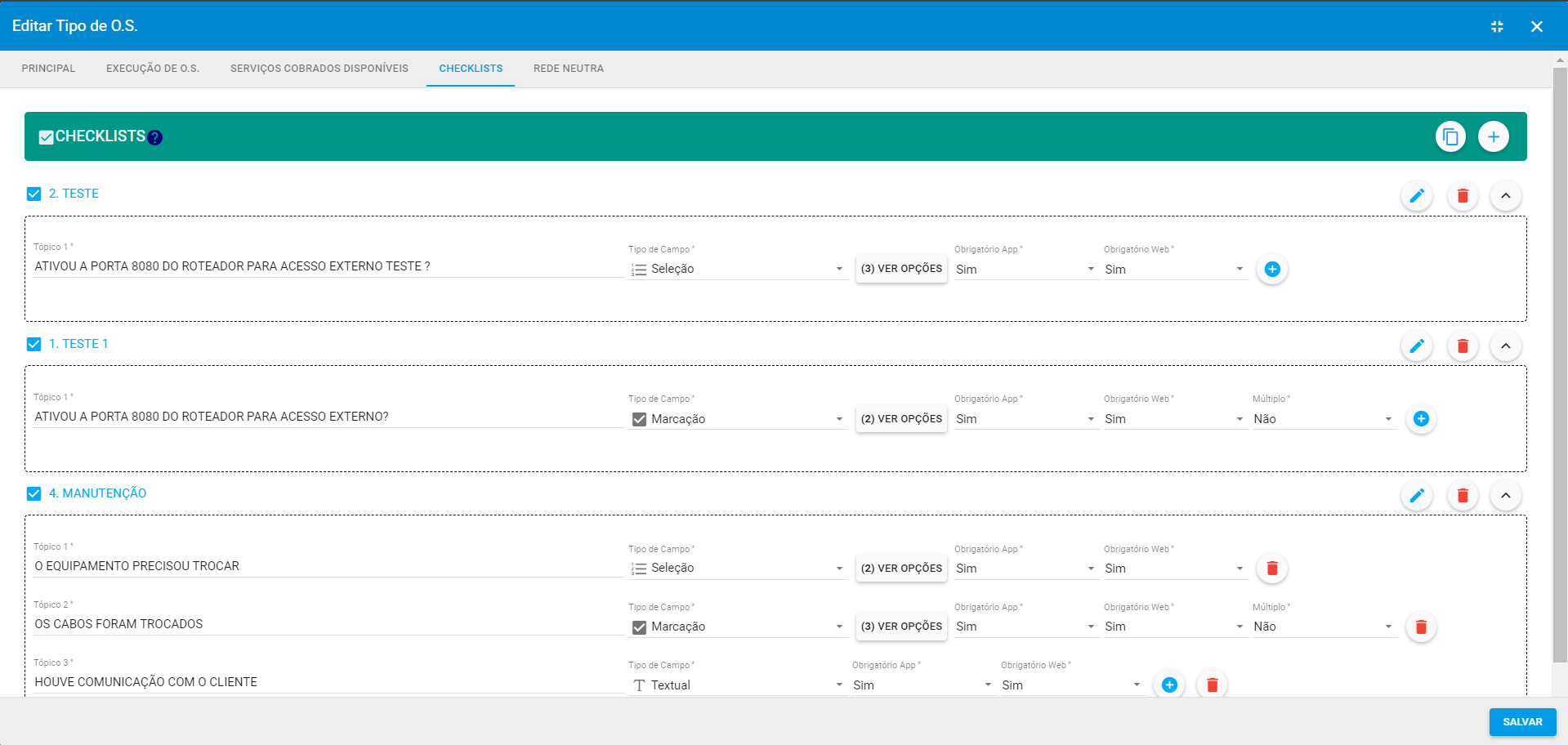Image resolution: width=1568 pixels, height=745 pixels.
Task: Delete the O EQUIPAMENTO PRECISOU TROCAR topic
Action: click(1272, 568)
